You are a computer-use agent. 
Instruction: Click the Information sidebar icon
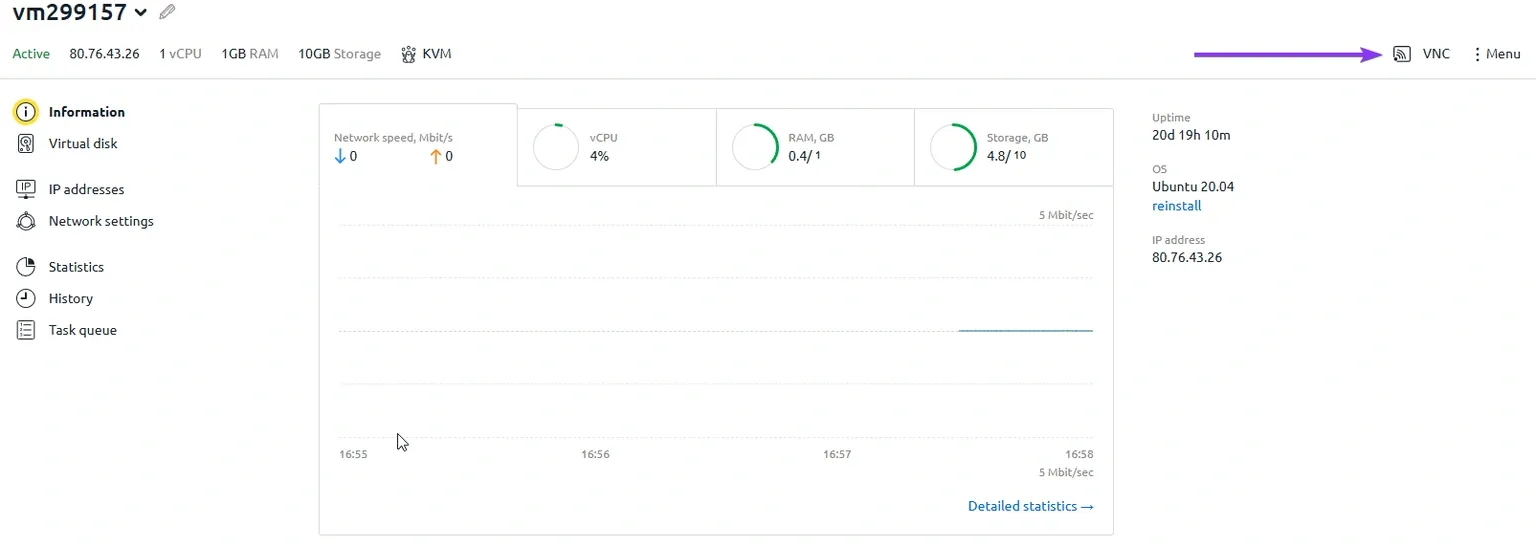pyautogui.click(x=26, y=112)
